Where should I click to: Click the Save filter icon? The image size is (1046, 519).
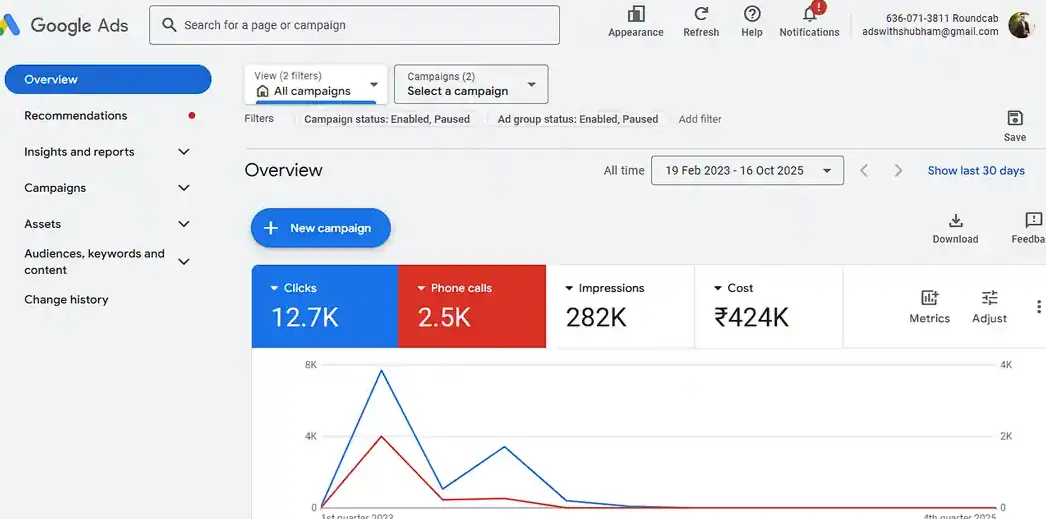(x=1015, y=118)
